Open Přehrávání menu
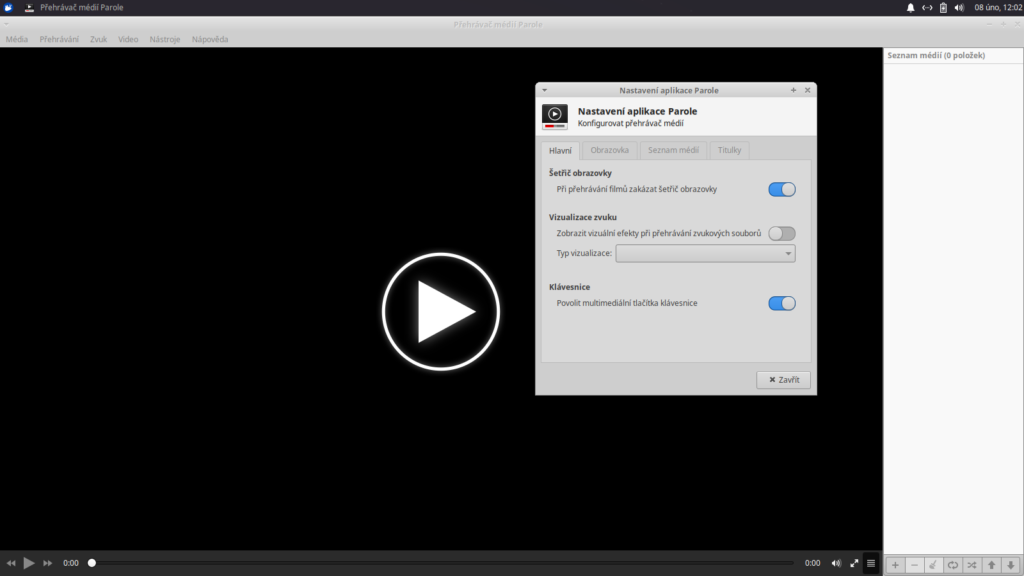Screen dimensions: 1024x576 point(59,39)
